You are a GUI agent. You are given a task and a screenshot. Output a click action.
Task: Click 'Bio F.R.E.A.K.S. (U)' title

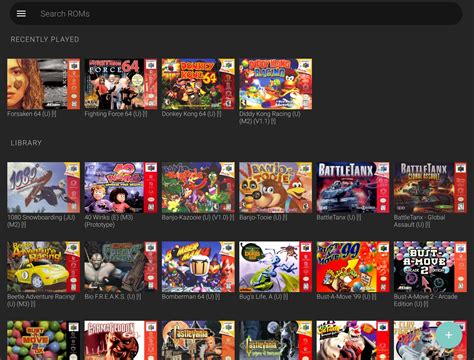[x=113, y=297]
